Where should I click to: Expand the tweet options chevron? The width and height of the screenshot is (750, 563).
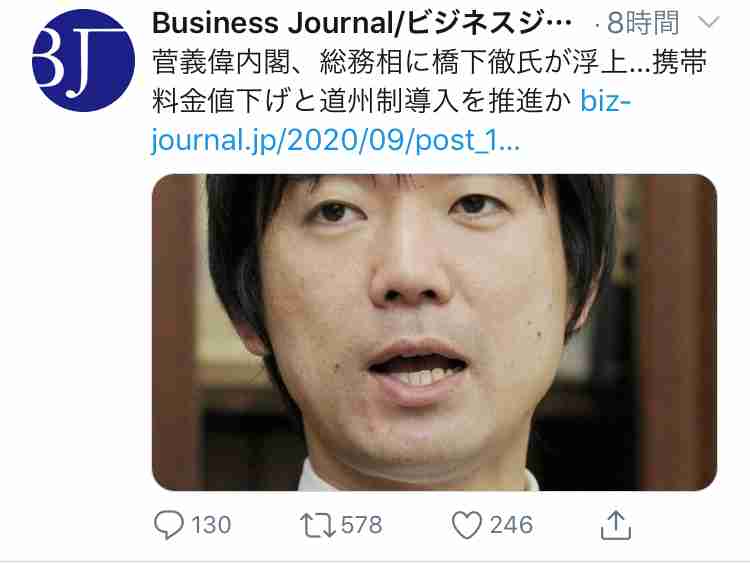point(708,22)
